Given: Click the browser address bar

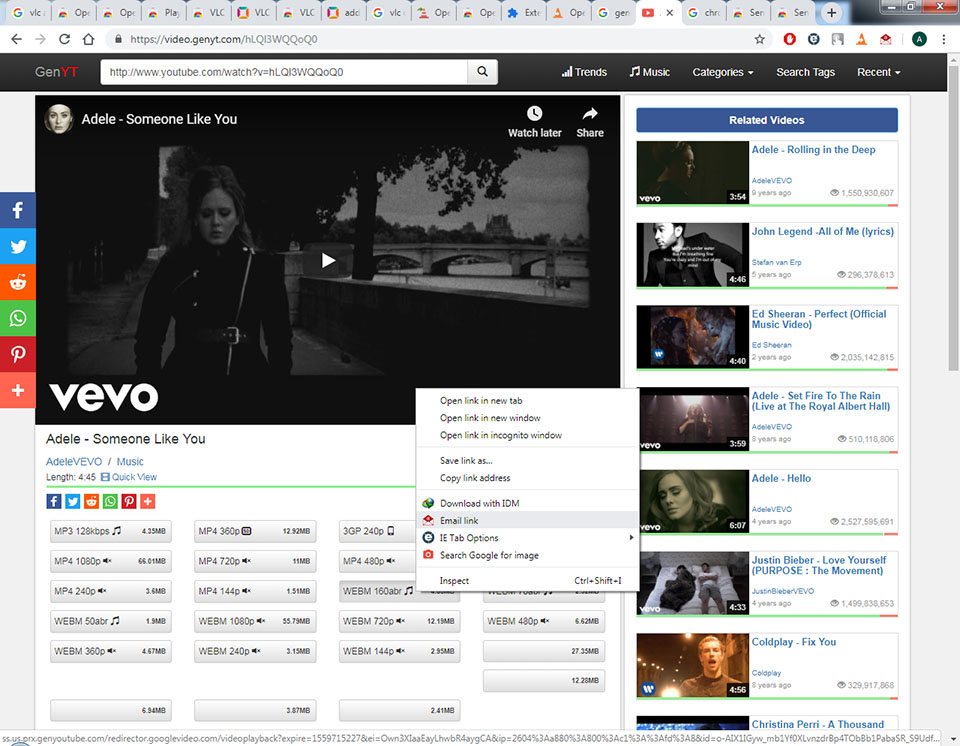Looking at the screenshot, I should pyautogui.click(x=429, y=39).
